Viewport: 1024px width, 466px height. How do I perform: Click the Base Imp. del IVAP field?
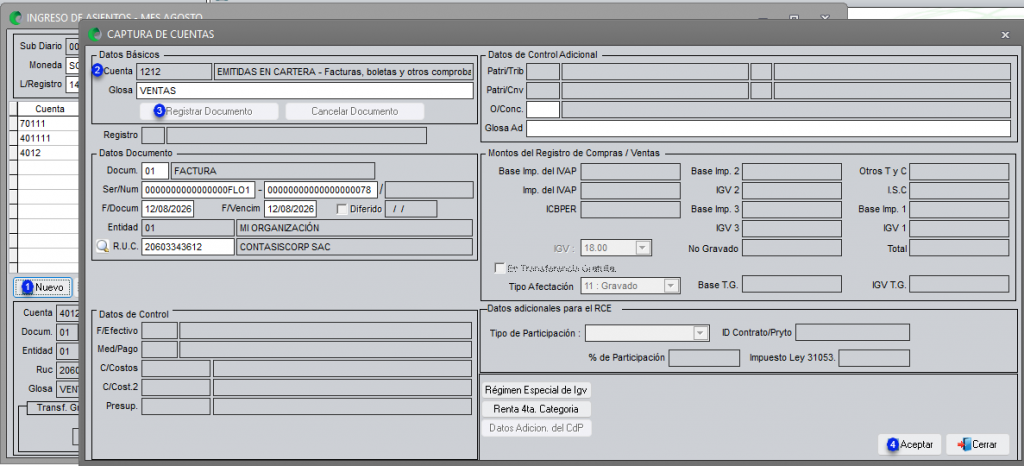click(x=630, y=172)
